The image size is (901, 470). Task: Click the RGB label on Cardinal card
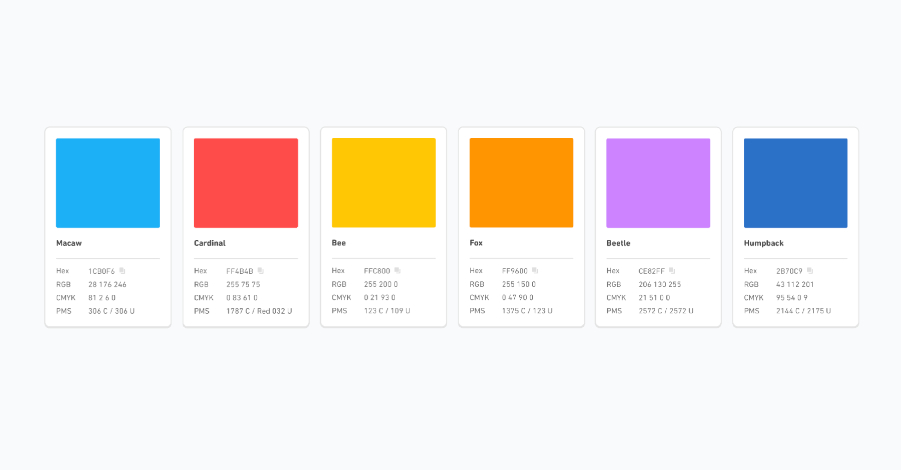(201, 284)
